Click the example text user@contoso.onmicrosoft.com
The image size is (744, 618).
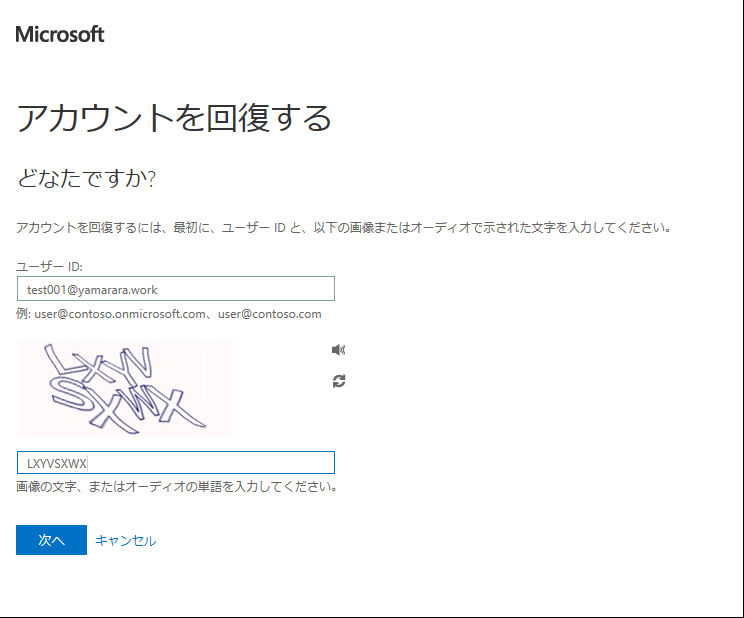120,314
